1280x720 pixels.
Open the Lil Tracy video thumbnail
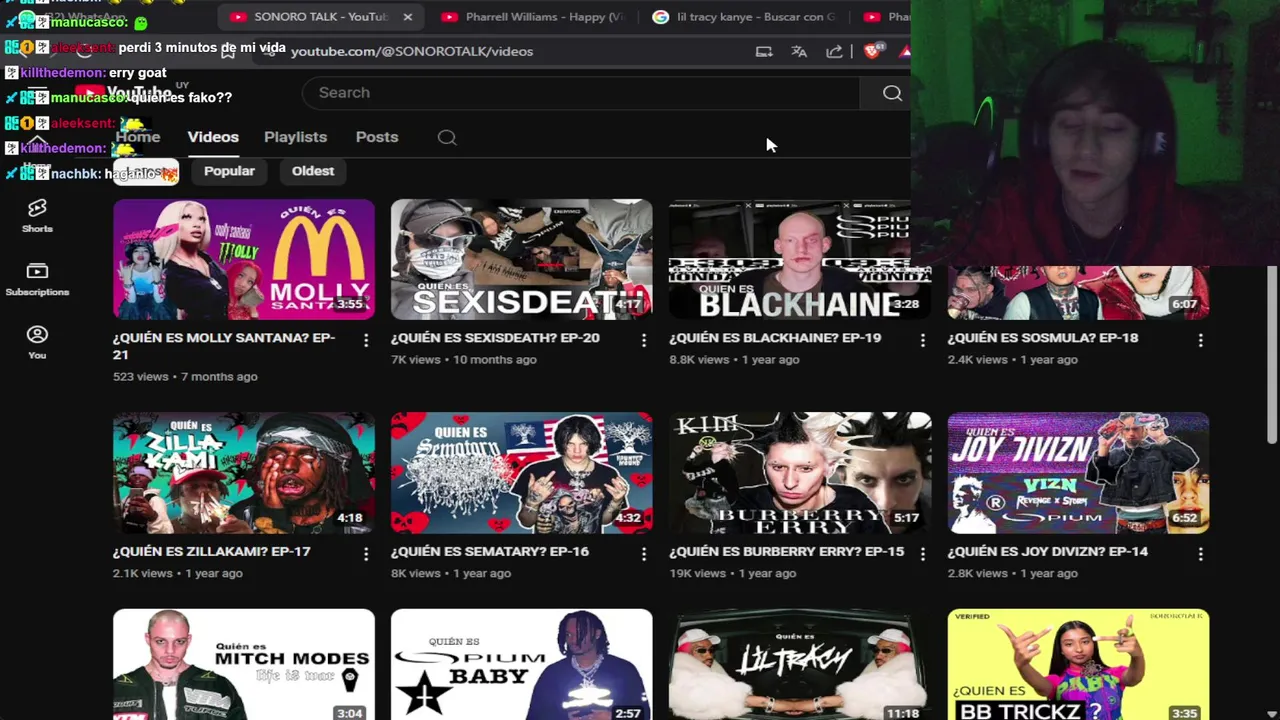[x=800, y=664]
